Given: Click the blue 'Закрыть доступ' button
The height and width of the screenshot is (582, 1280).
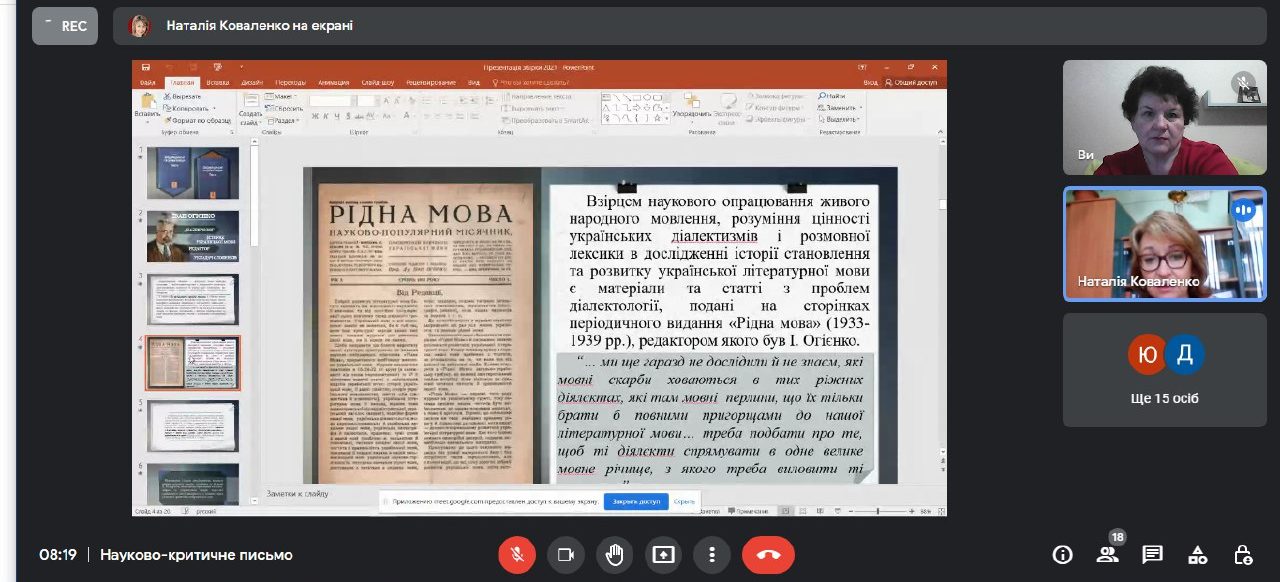Looking at the screenshot, I should pyautogui.click(x=635, y=501).
